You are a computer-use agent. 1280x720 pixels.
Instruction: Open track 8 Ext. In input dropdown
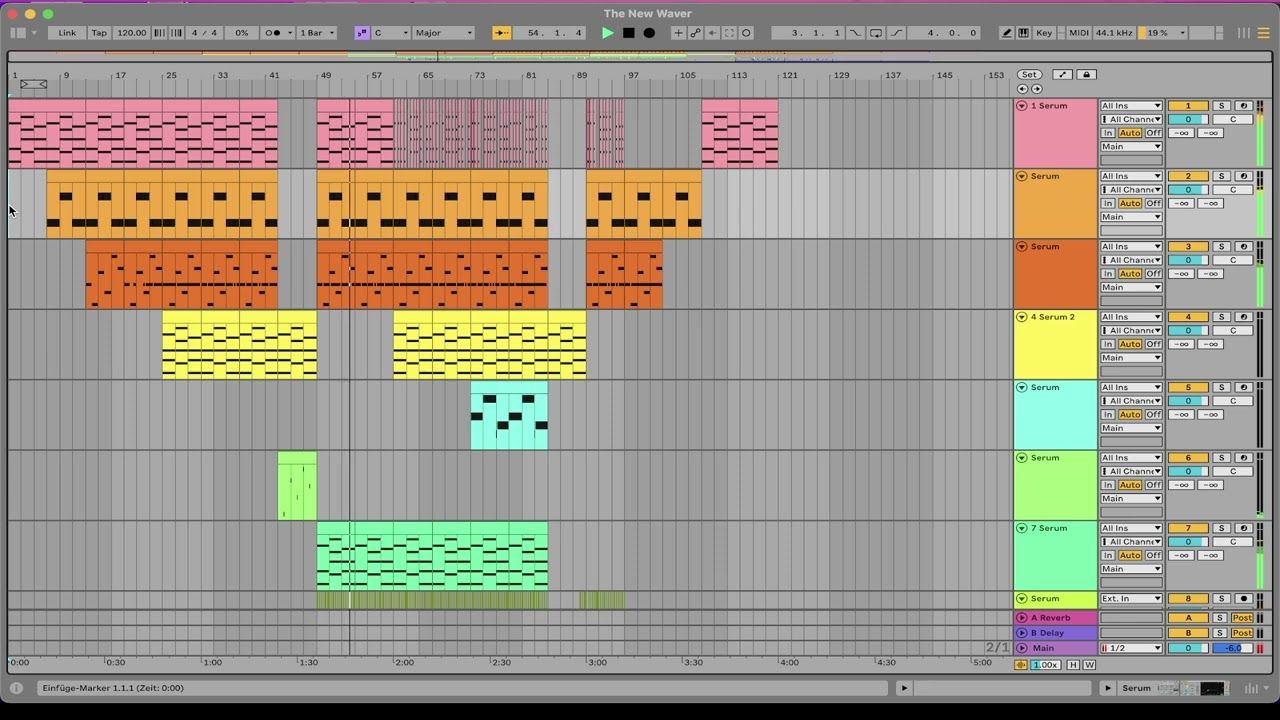click(1131, 599)
